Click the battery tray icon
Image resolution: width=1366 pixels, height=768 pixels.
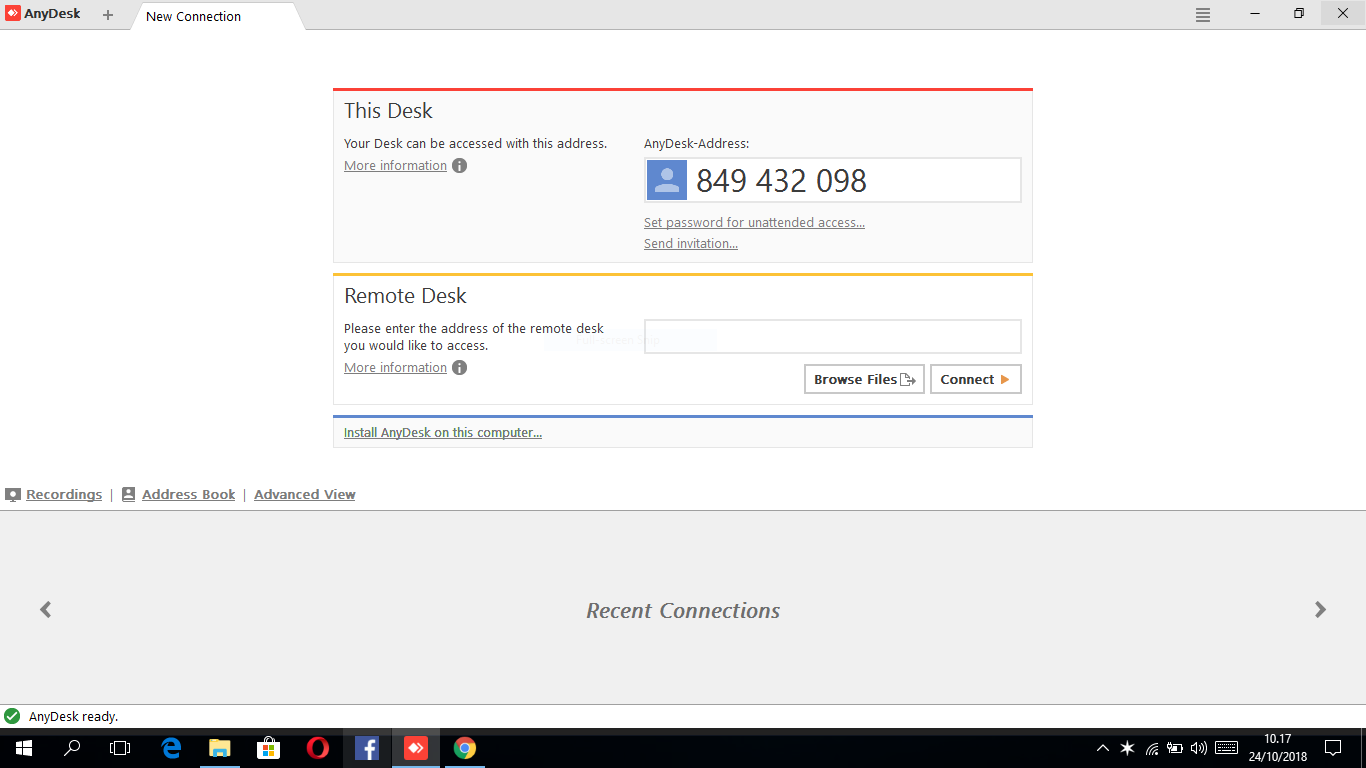pos(1175,748)
